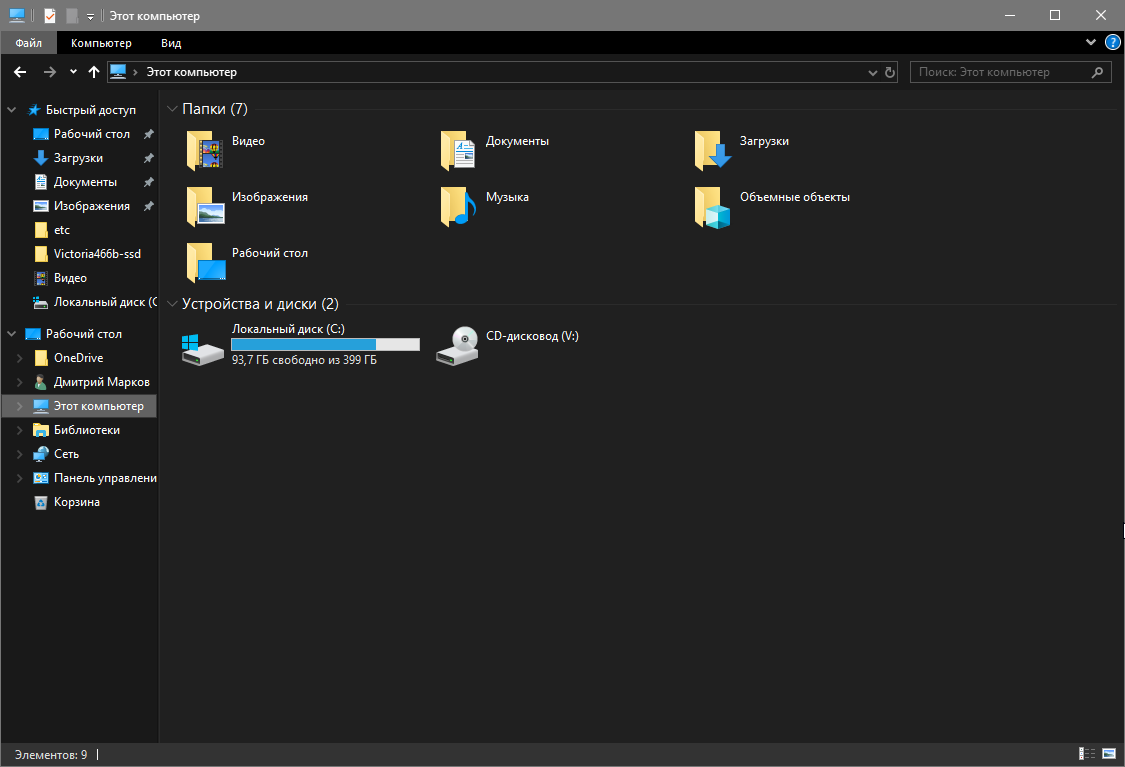Open the Help question mark icon

tap(1113, 42)
